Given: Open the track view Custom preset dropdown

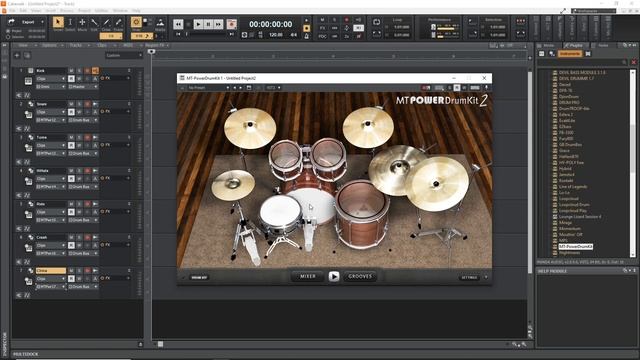Looking at the screenshot, I should tap(123, 56).
